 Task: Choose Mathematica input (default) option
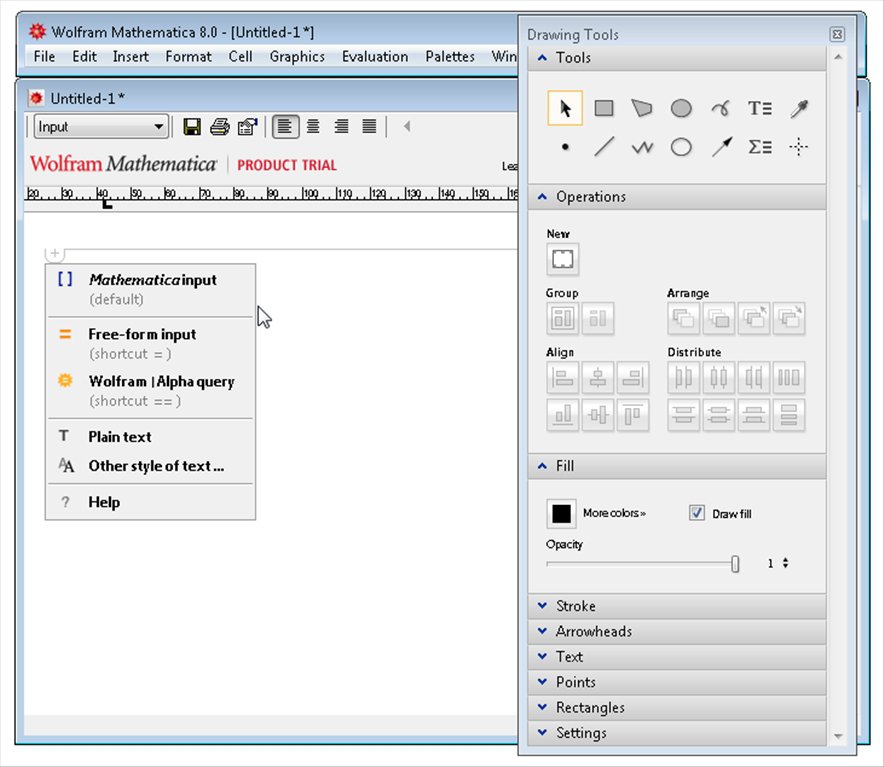pos(151,289)
